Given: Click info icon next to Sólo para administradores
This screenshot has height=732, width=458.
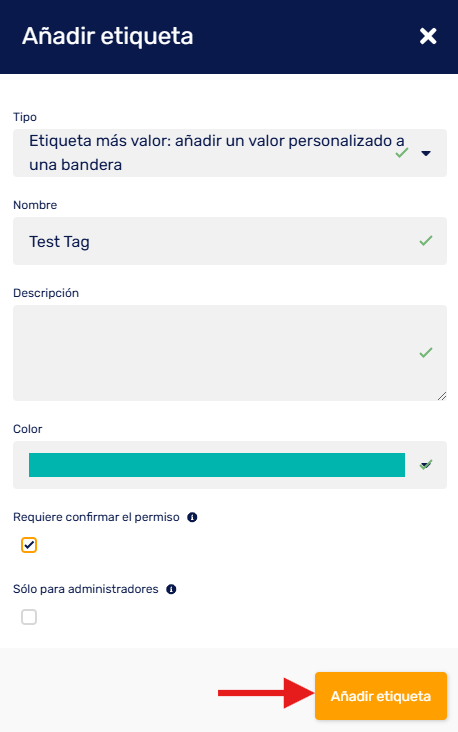Looking at the screenshot, I should tap(171, 589).
